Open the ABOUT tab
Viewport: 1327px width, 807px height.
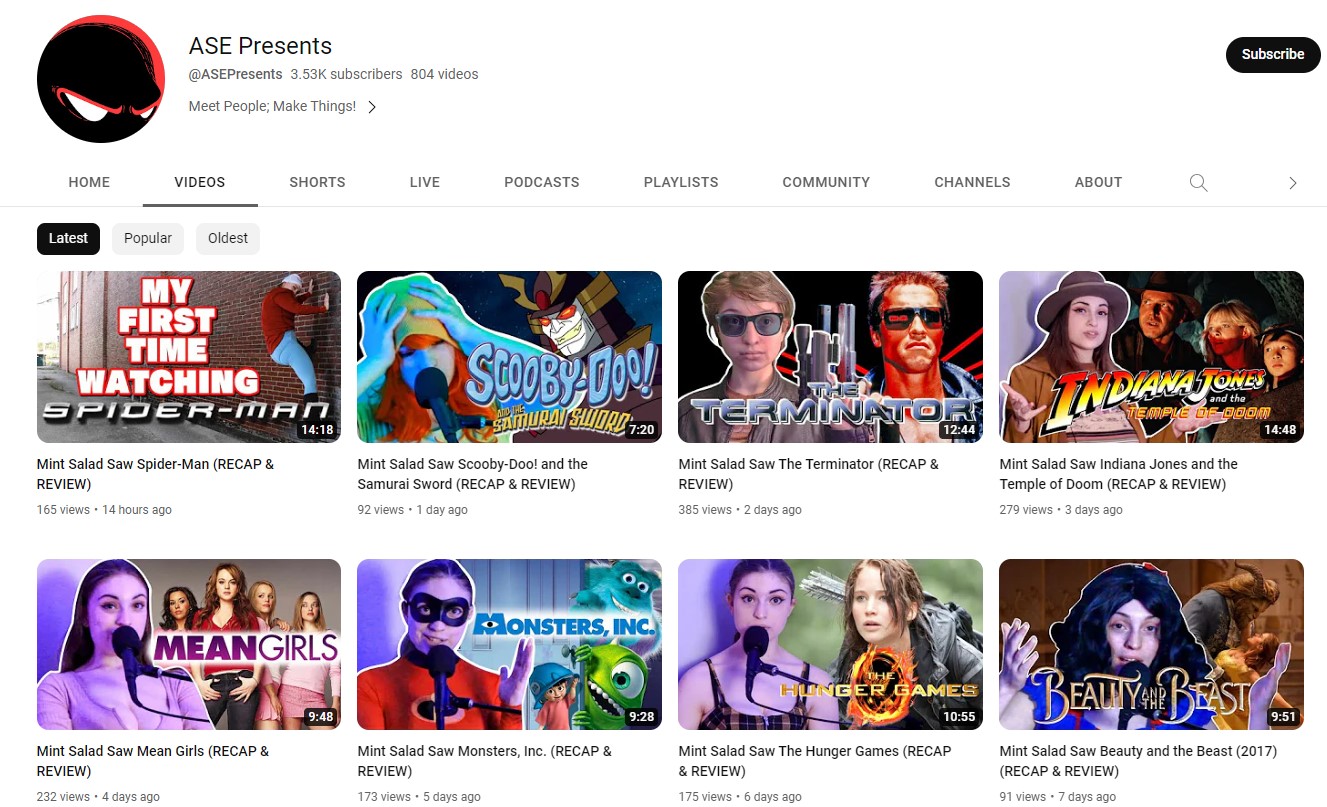[1098, 182]
